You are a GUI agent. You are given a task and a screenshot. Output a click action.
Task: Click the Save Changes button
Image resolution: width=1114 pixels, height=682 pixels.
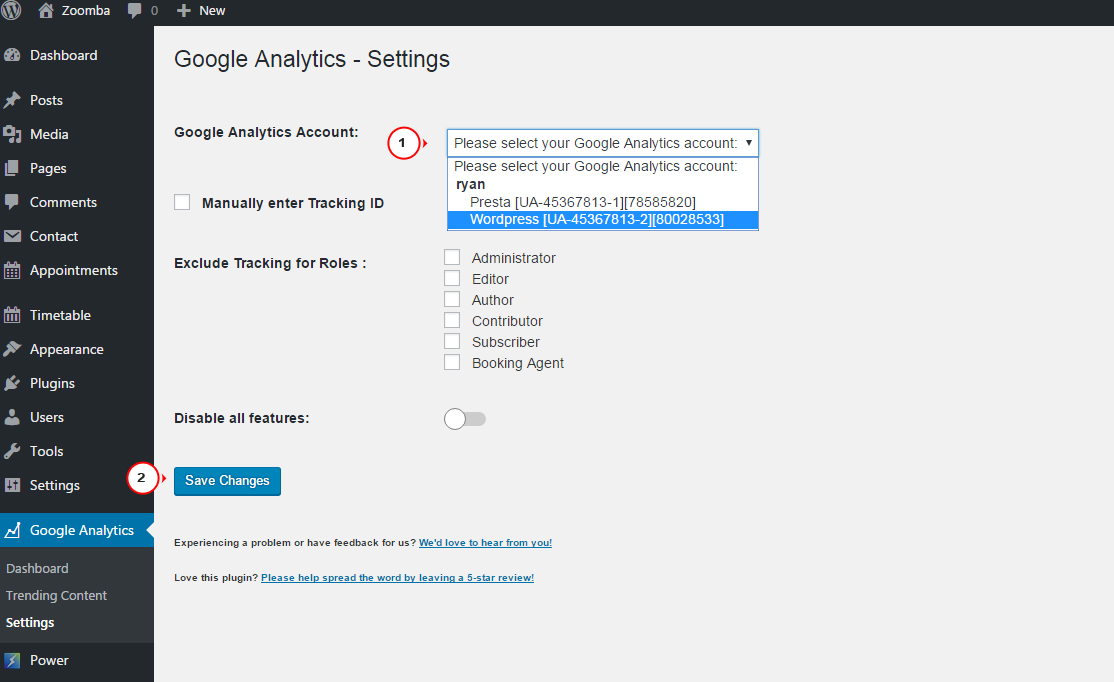(x=227, y=481)
